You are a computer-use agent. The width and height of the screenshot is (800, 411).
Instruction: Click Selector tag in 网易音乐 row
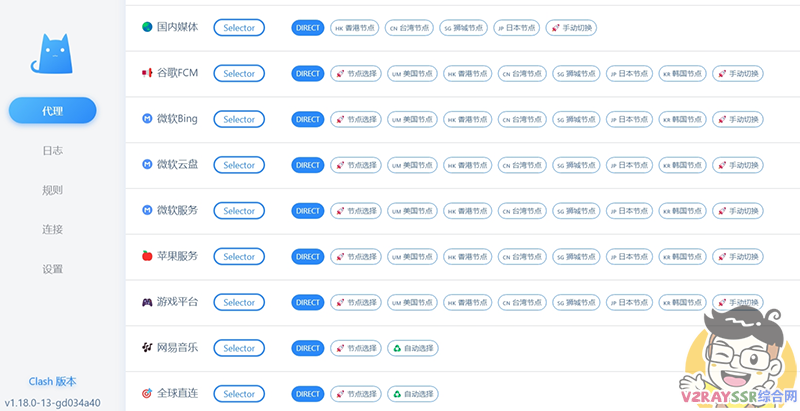[x=239, y=348]
